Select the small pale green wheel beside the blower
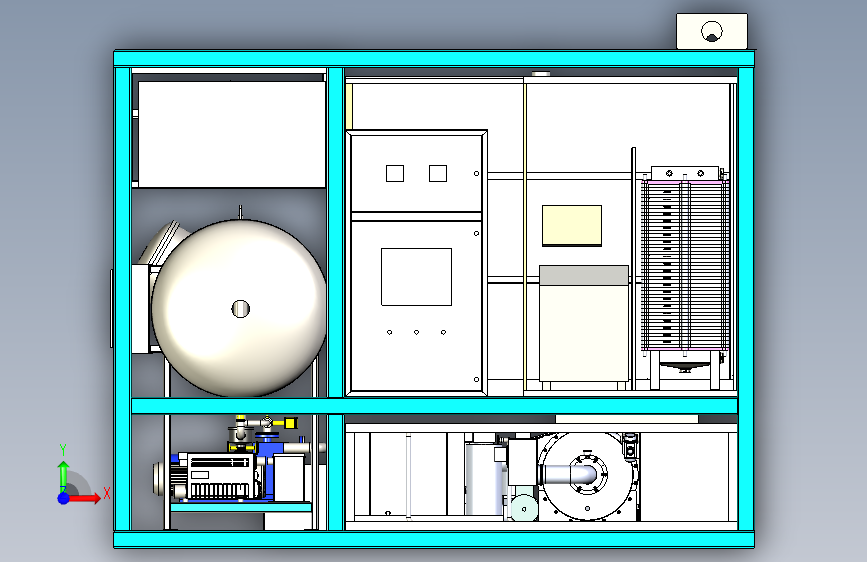This screenshot has height=562, width=867. (x=524, y=509)
